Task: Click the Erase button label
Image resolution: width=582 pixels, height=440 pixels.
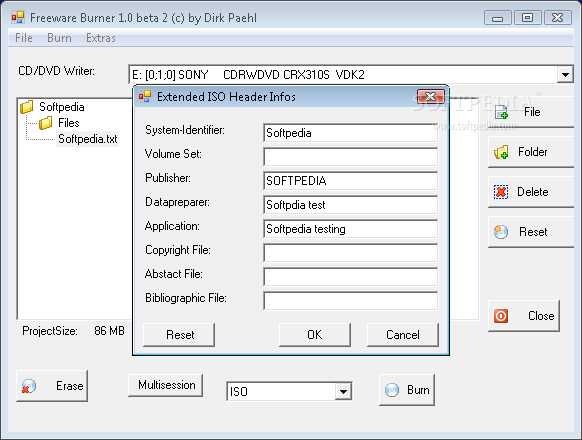Action: click(70, 386)
